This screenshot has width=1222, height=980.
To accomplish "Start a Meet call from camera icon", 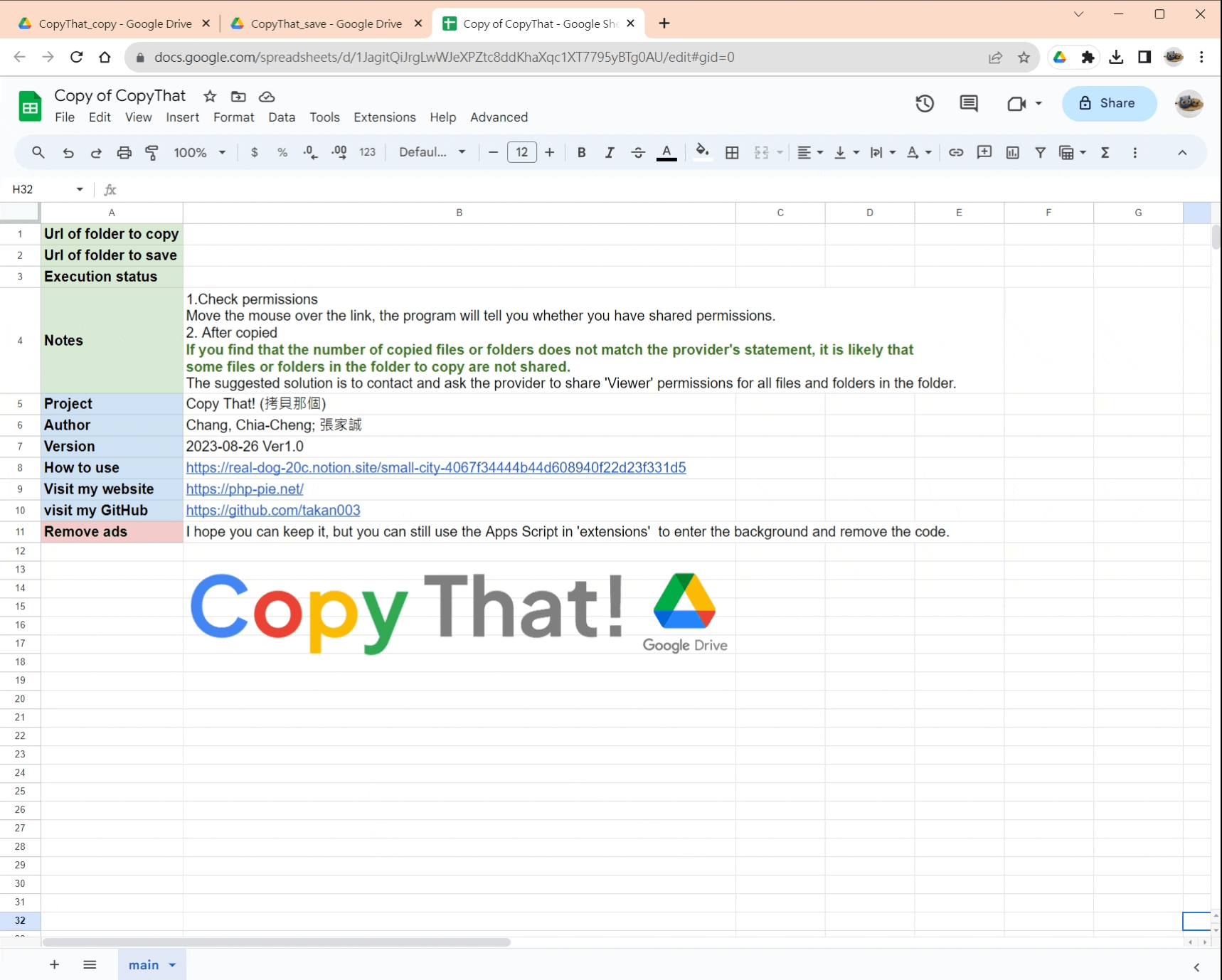I will tap(1017, 104).
